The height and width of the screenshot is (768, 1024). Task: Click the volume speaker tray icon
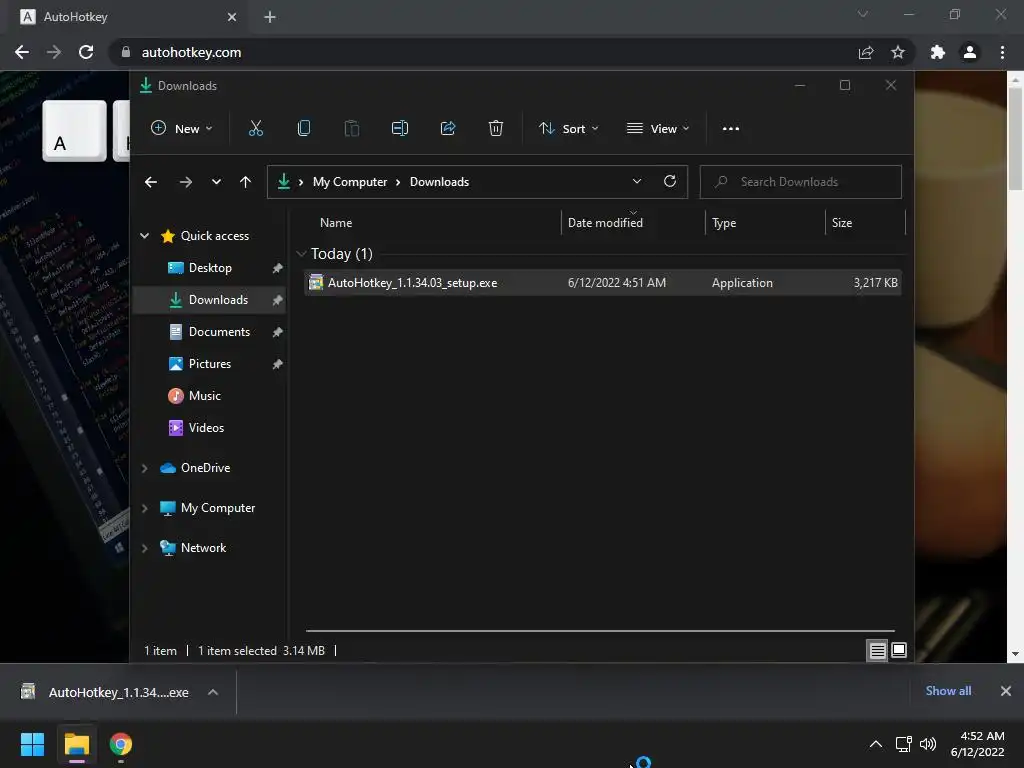click(927, 744)
